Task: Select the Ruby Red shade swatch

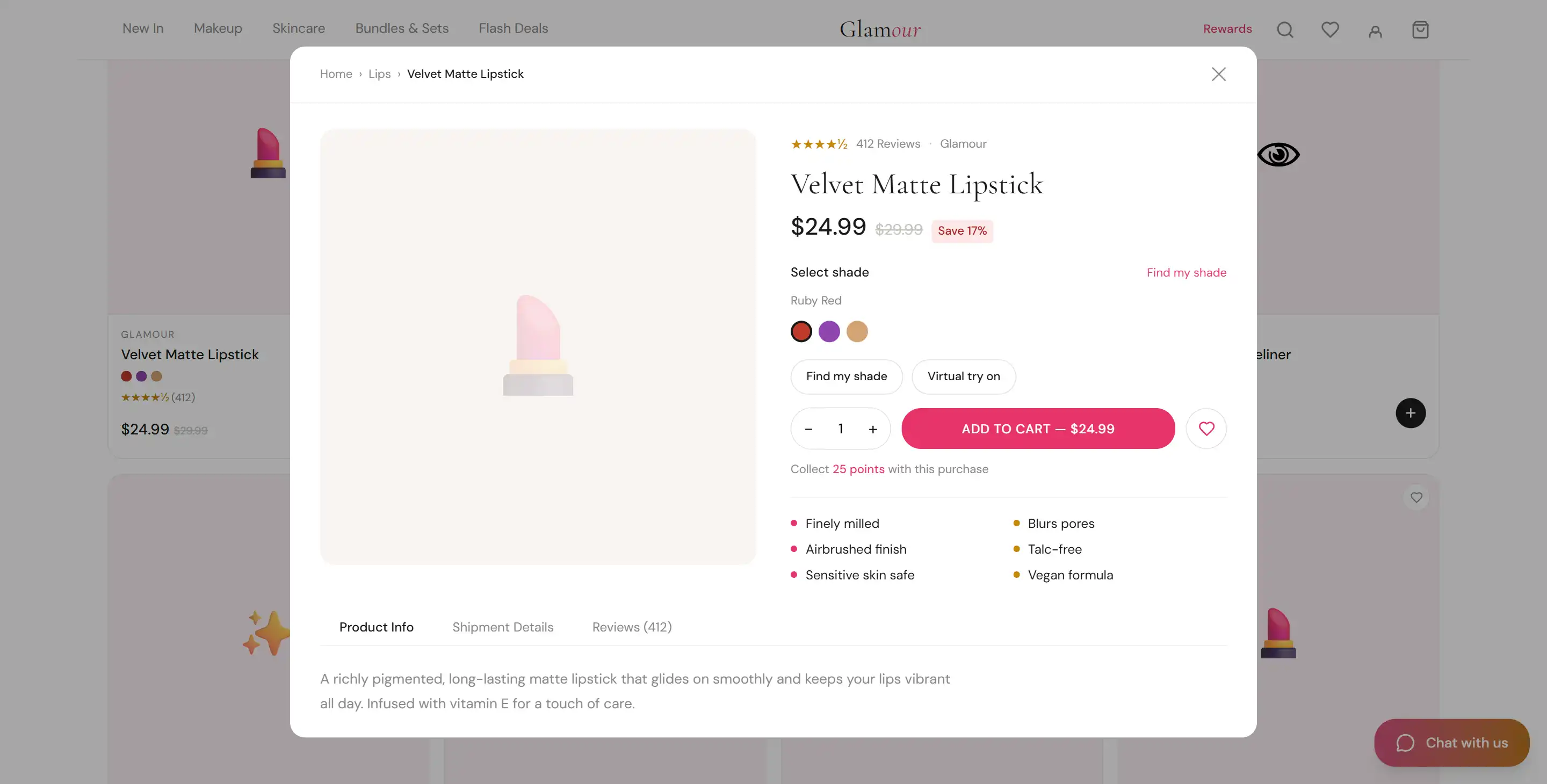Action: click(800, 331)
